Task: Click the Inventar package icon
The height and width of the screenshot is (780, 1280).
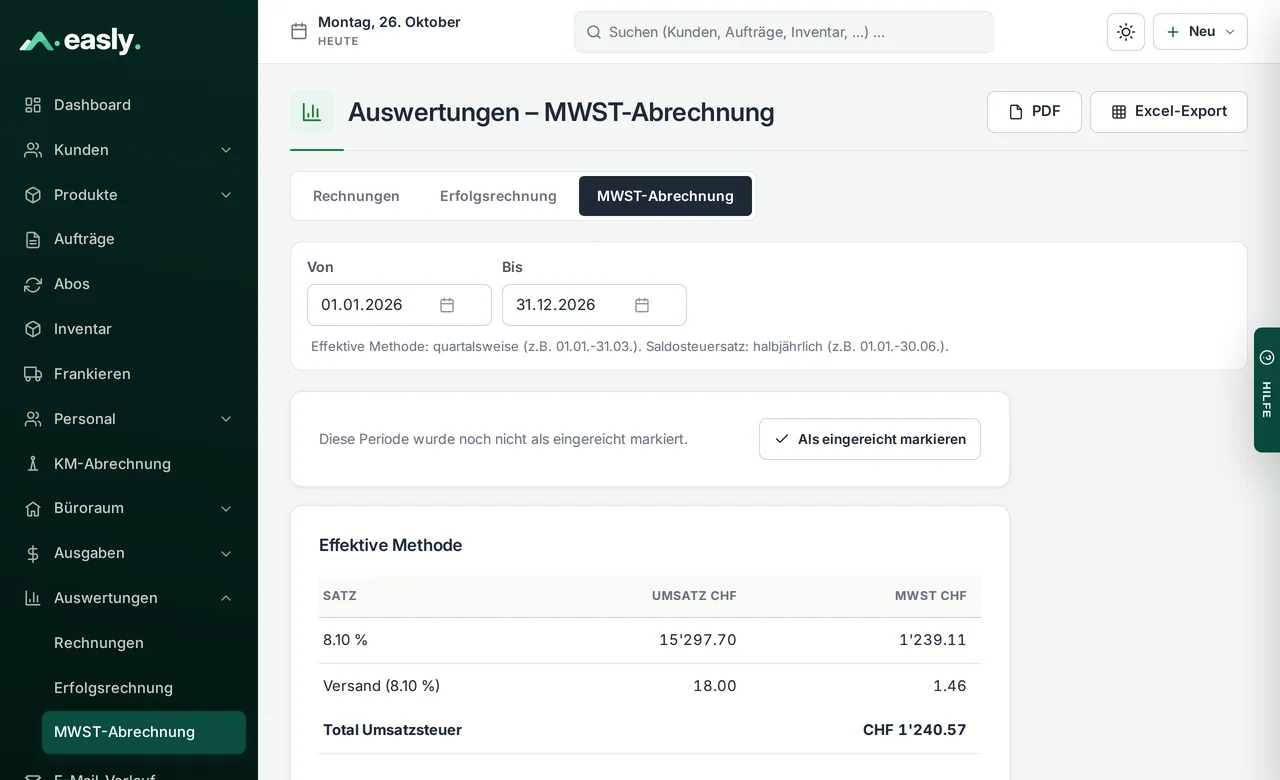Action: [x=33, y=329]
